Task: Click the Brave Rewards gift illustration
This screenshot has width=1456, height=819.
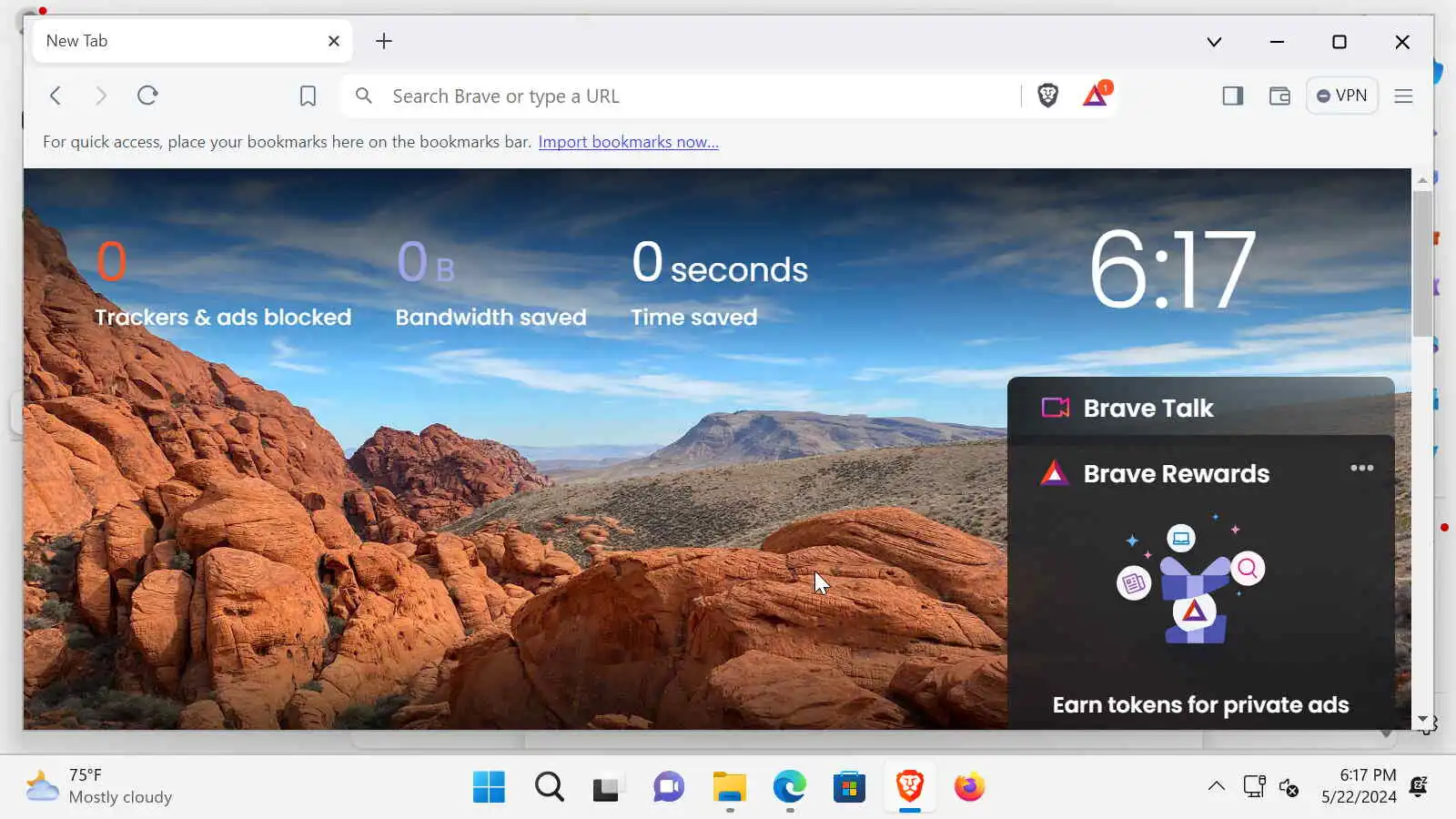Action: (1190, 581)
